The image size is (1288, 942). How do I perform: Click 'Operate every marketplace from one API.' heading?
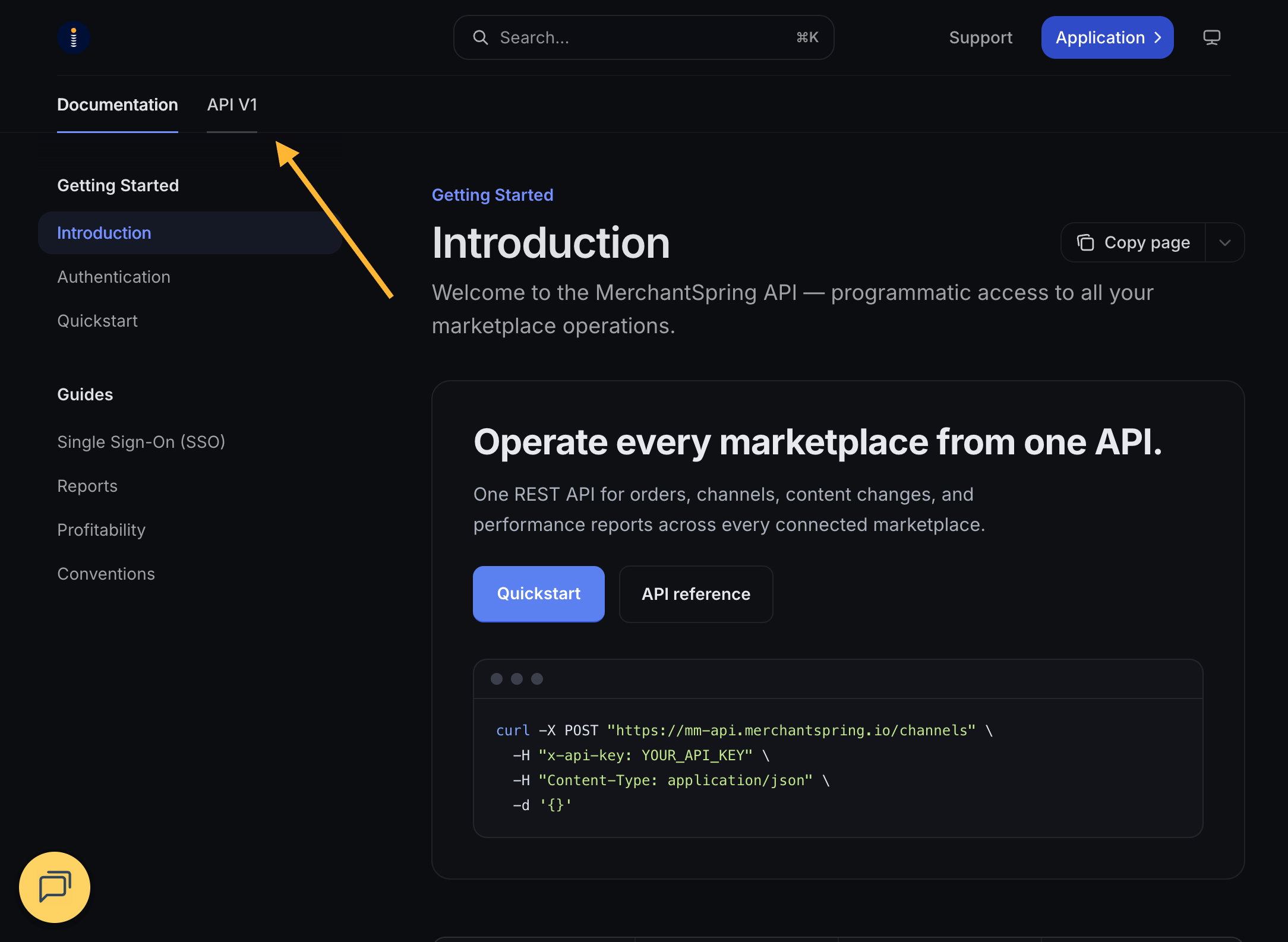(817, 442)
